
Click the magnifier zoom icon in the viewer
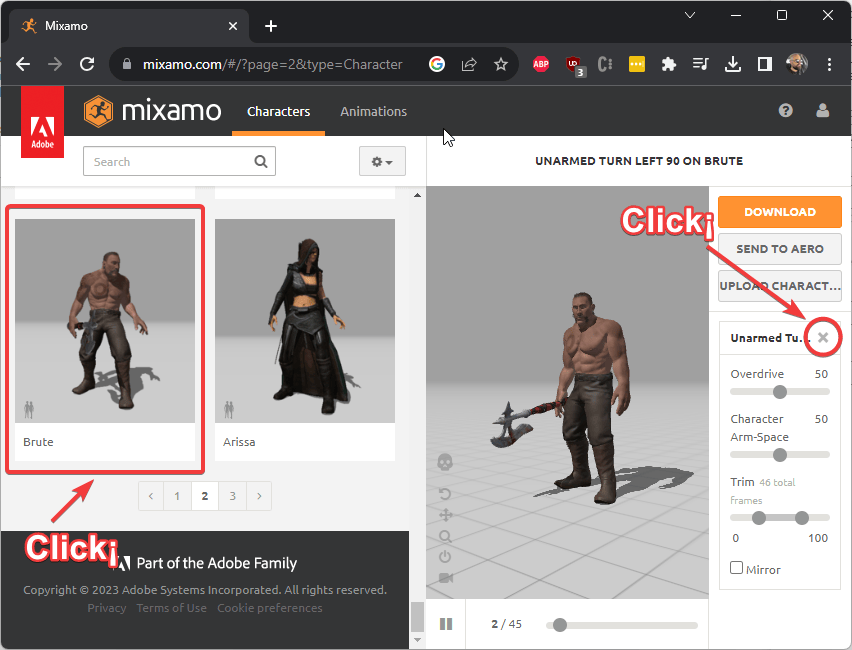[x=446, y=537]
